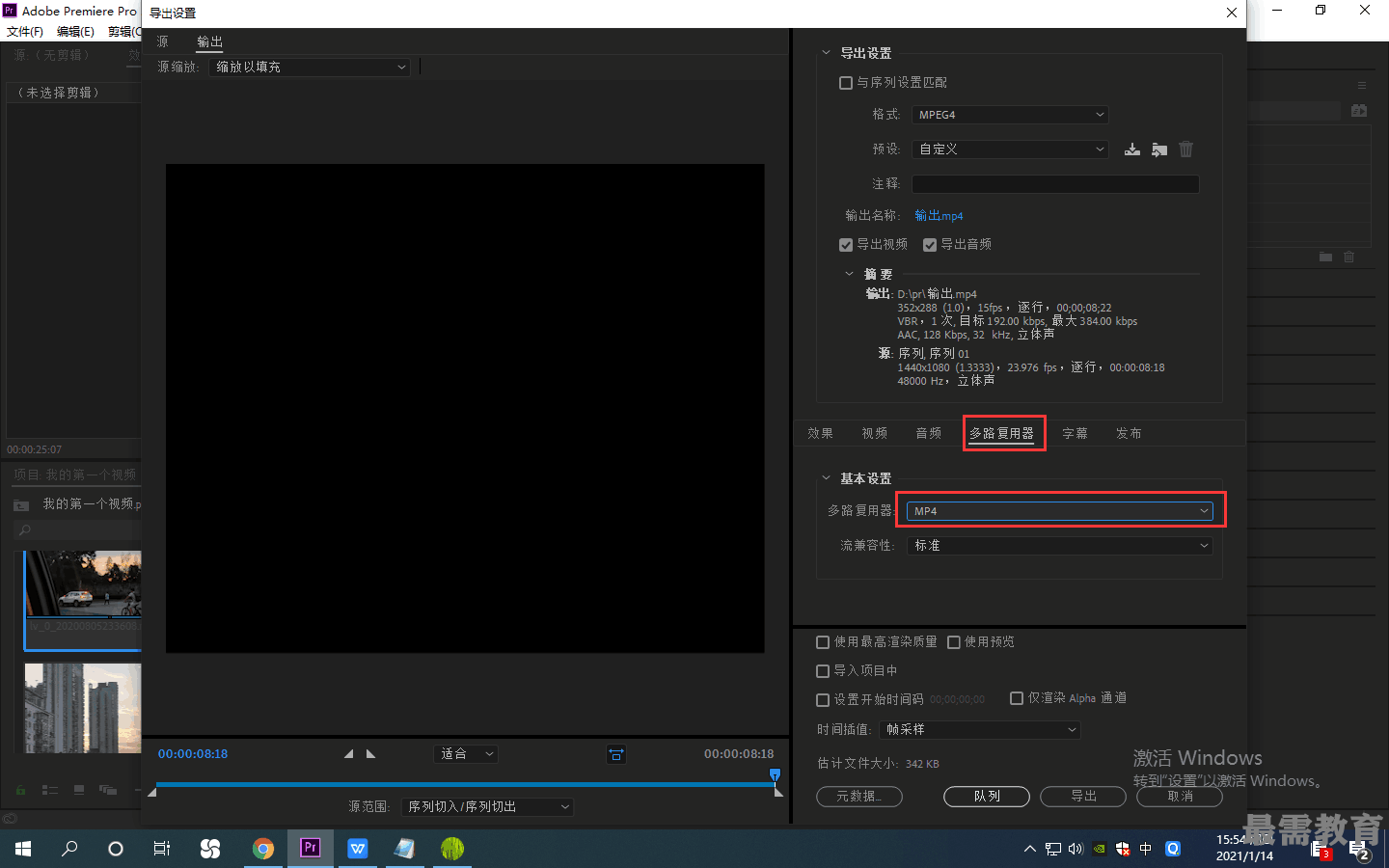Click the 元数据 button
The width and height of the screenshot is (1389, 868).
click(859, 797)
